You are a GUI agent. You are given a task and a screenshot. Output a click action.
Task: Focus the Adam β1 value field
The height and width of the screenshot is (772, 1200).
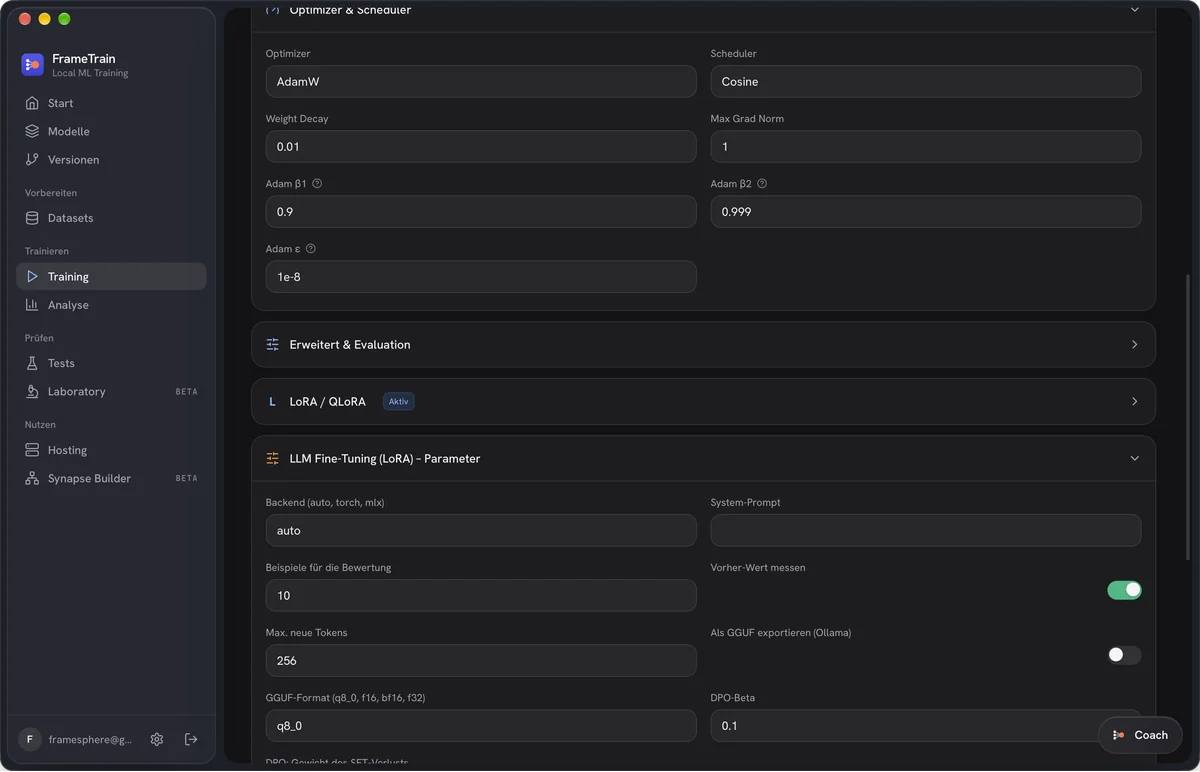click(481, 212)
